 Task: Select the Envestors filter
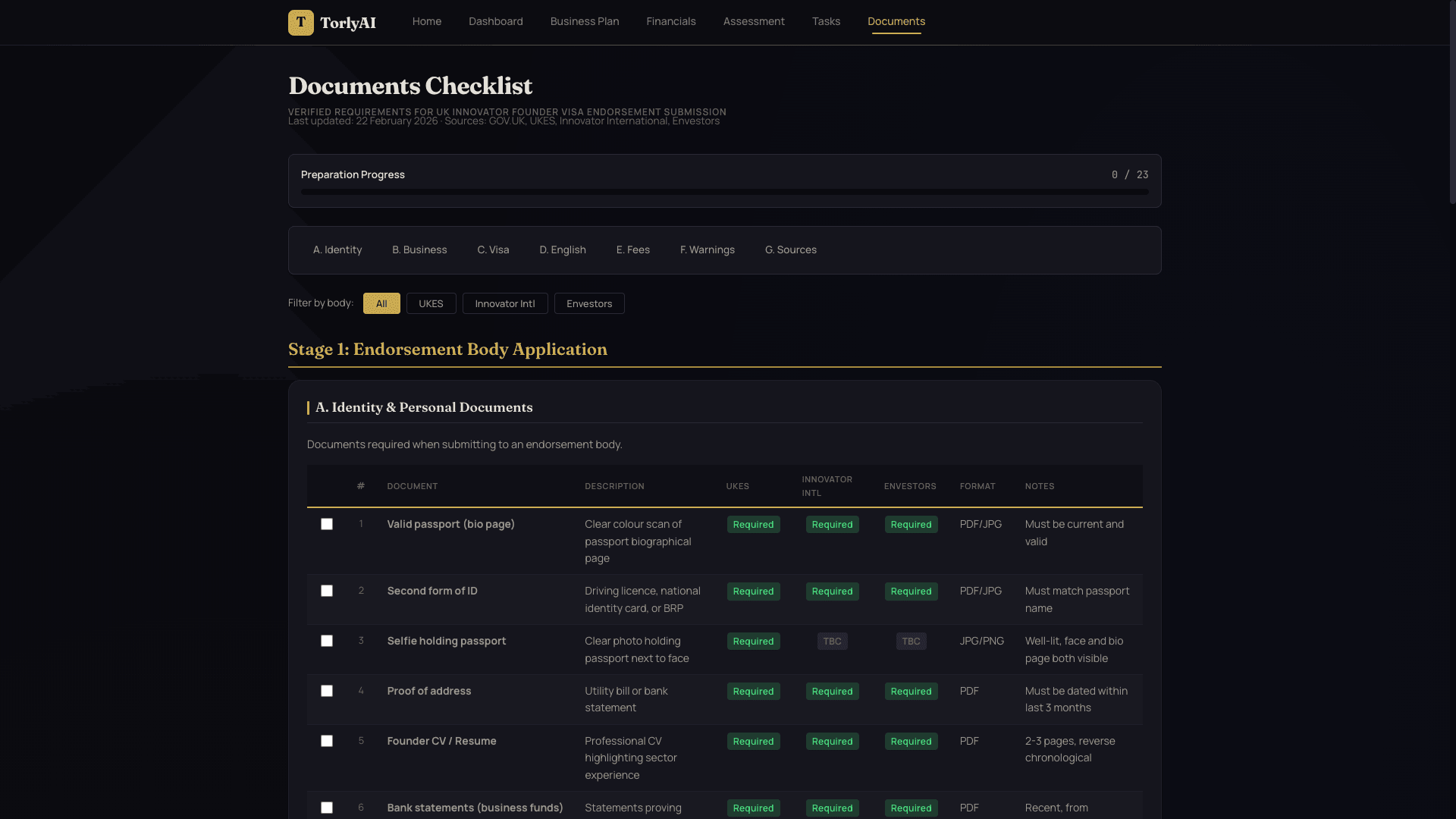pyautogui.click(x=589, y=303)
